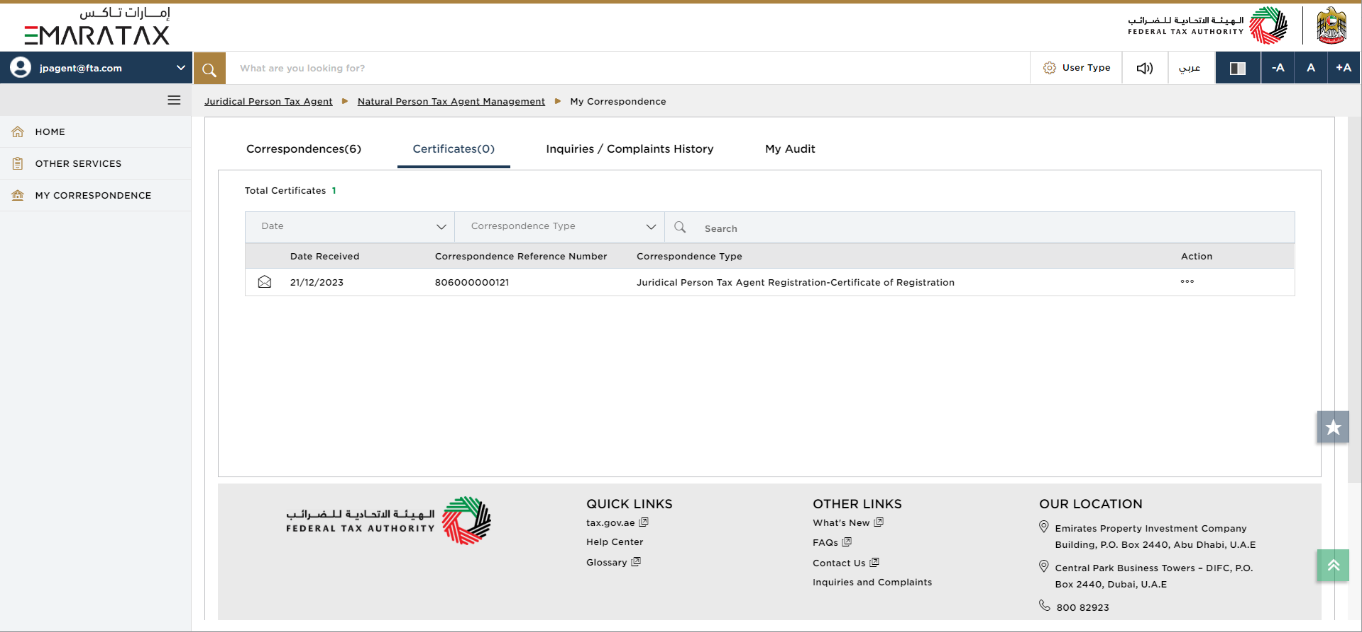
Task: Click the My Correspondence building icon
Action: (x=17, y=195)
